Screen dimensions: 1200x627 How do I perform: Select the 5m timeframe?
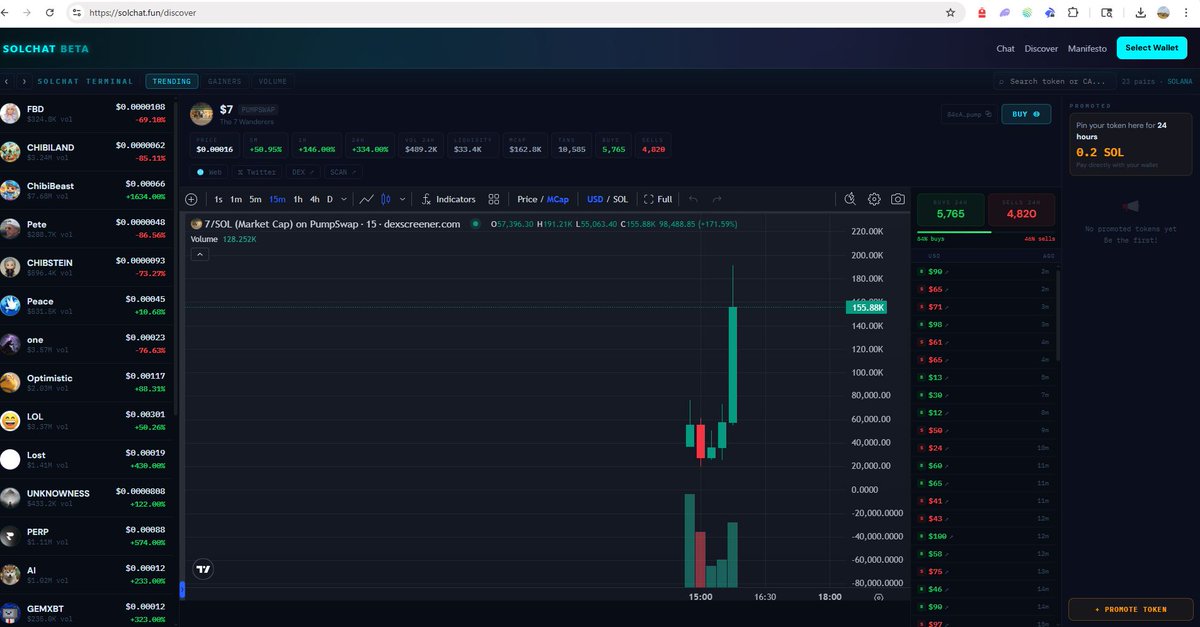255,199
